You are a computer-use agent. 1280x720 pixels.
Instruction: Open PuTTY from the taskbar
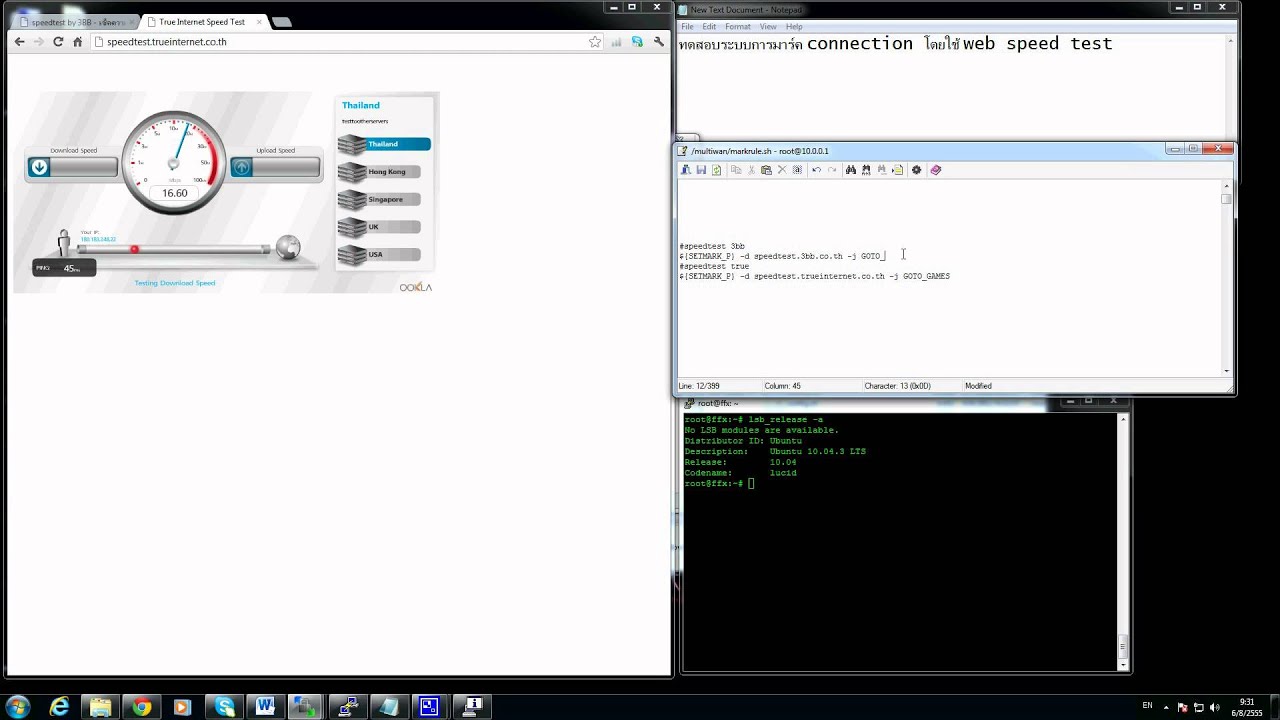coord(347,707)
